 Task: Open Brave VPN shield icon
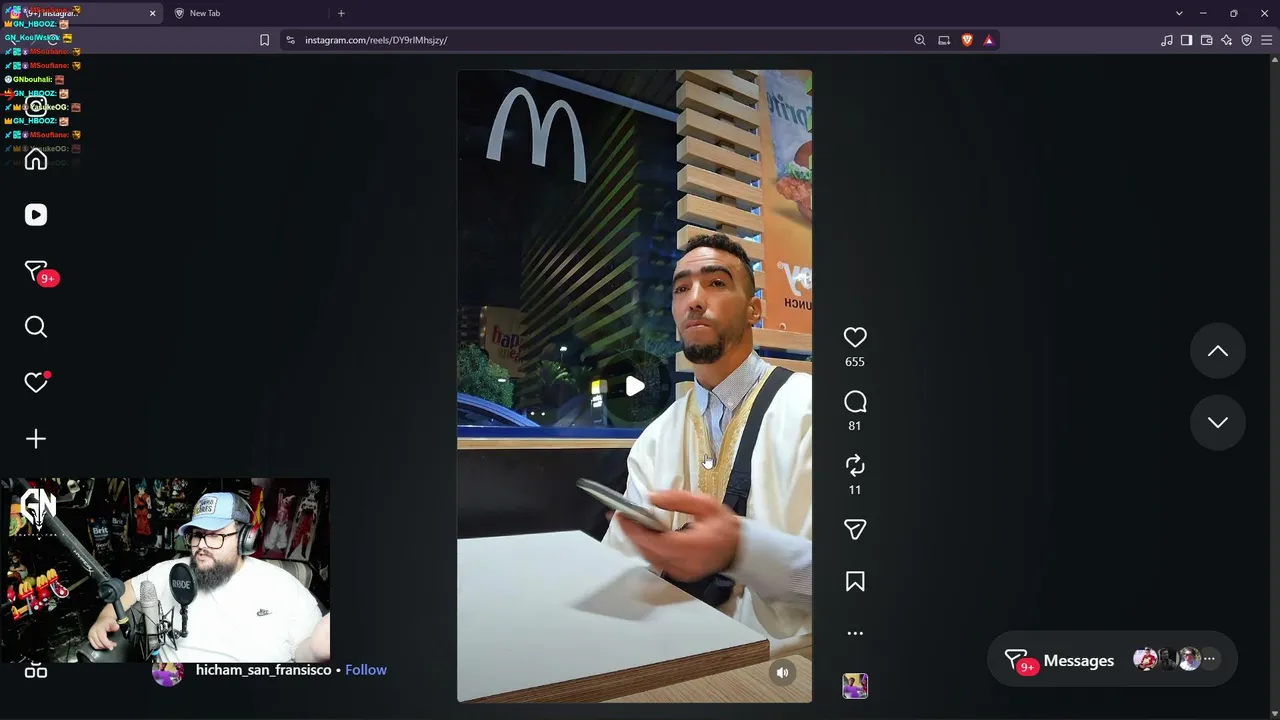point(1246,40)
